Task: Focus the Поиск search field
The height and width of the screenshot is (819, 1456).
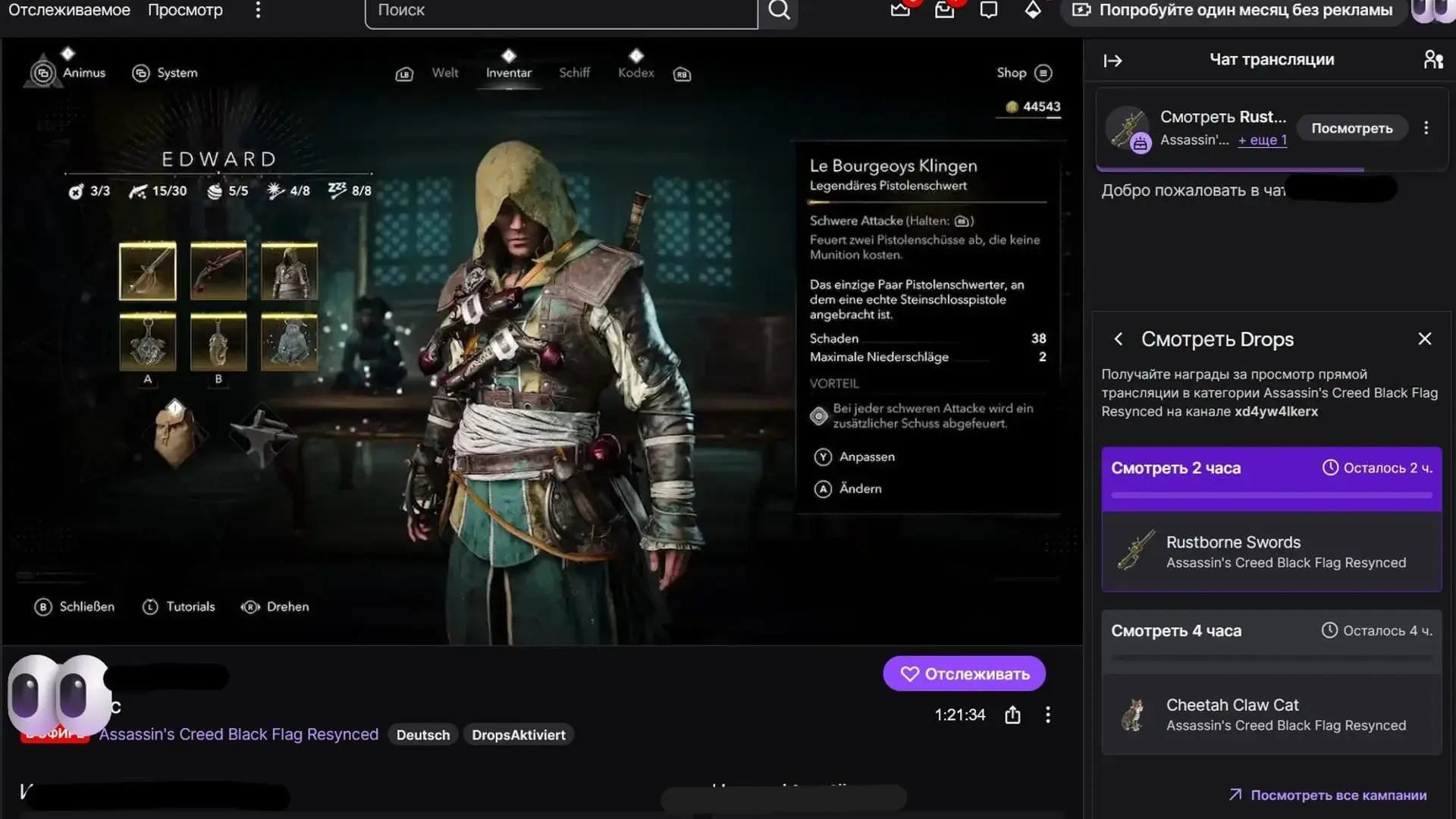Action: pyautogui.click(x=561, y=11)
